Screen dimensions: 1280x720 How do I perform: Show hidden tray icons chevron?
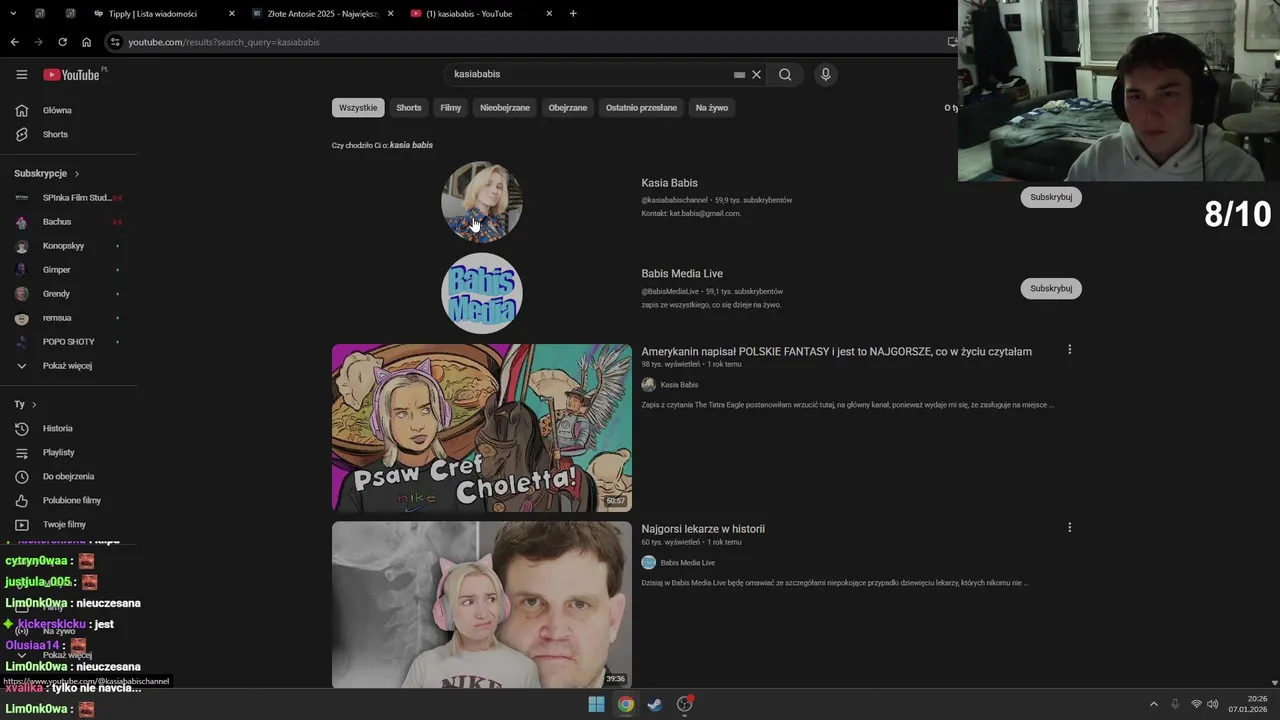tap(1153, 704)
